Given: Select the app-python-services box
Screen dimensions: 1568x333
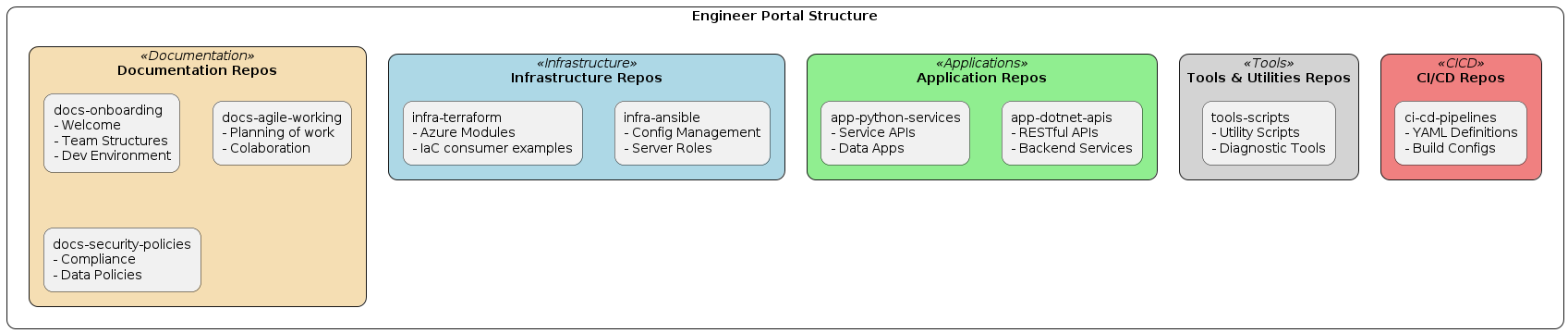Looking at the screenshot, I should pyautogui.click(x=895, y=133).
